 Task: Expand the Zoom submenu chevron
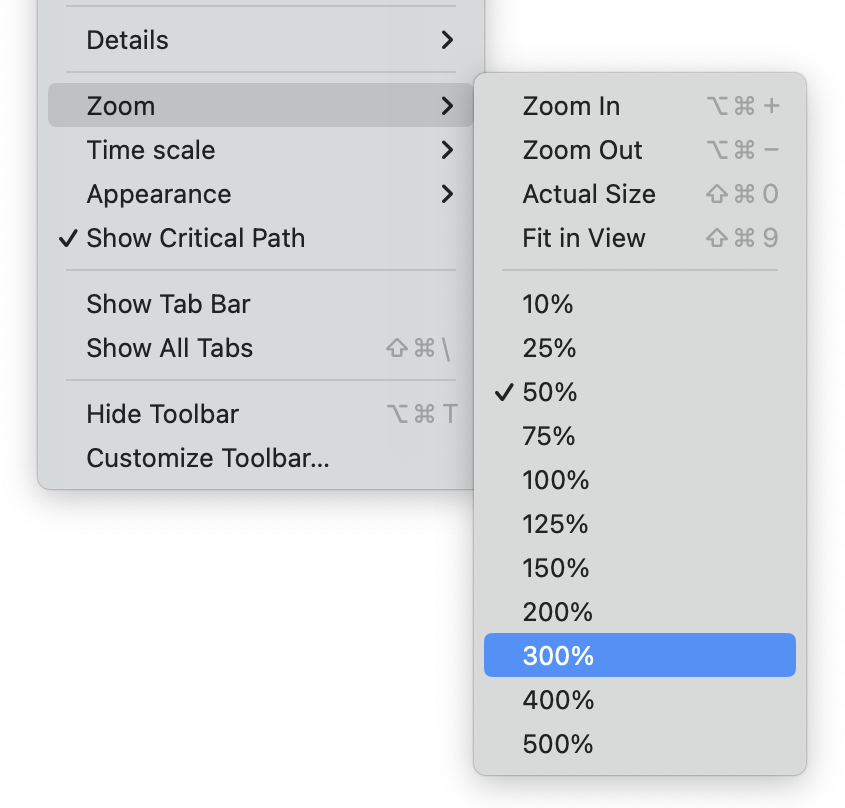pos(447,105)
